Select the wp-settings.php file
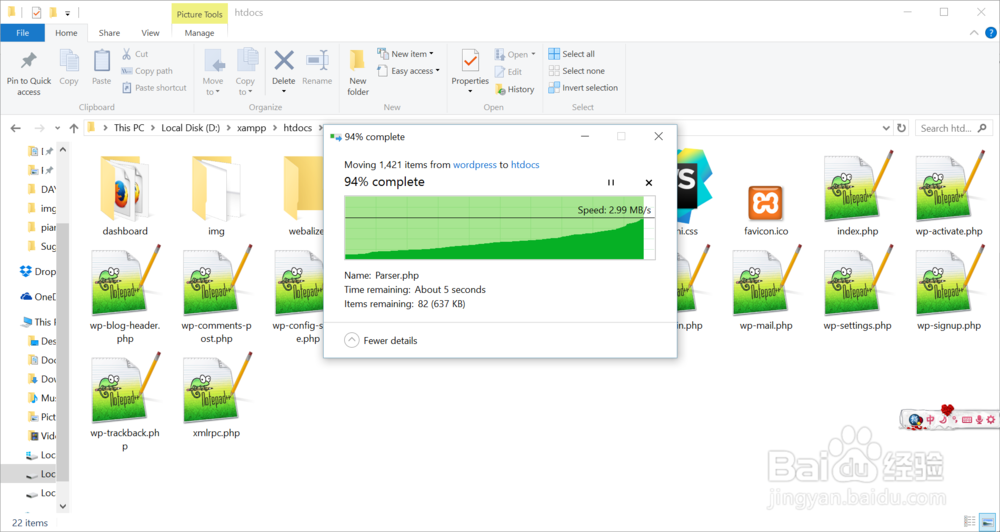Screen dimensions: 1000x532 857,290
